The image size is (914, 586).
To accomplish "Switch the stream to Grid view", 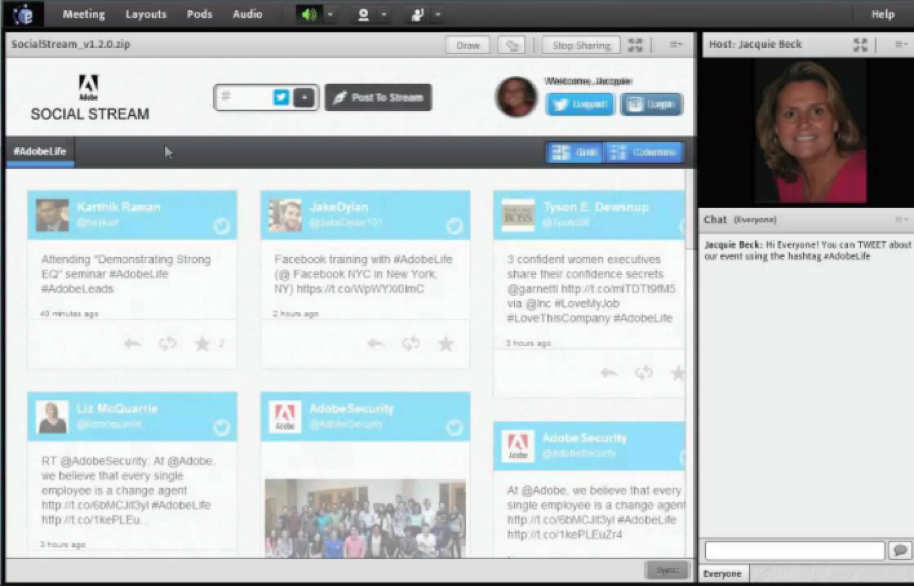I will [578, 151].
